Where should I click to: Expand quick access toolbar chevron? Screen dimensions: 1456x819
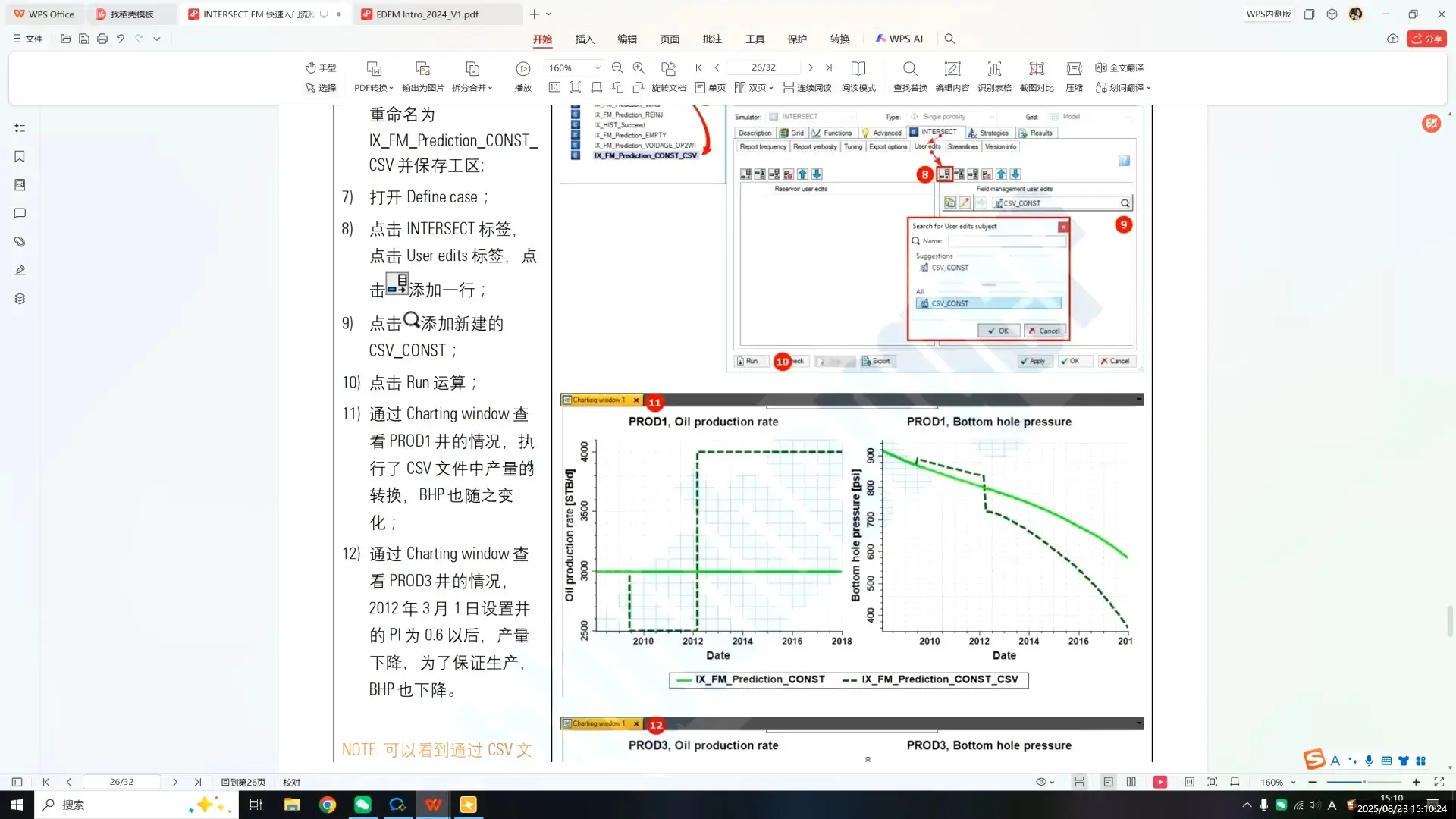(157, 39)
